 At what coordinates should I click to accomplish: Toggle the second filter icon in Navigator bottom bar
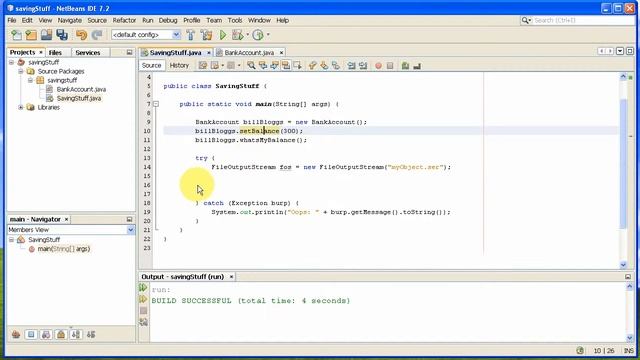[x=31, y=335]
